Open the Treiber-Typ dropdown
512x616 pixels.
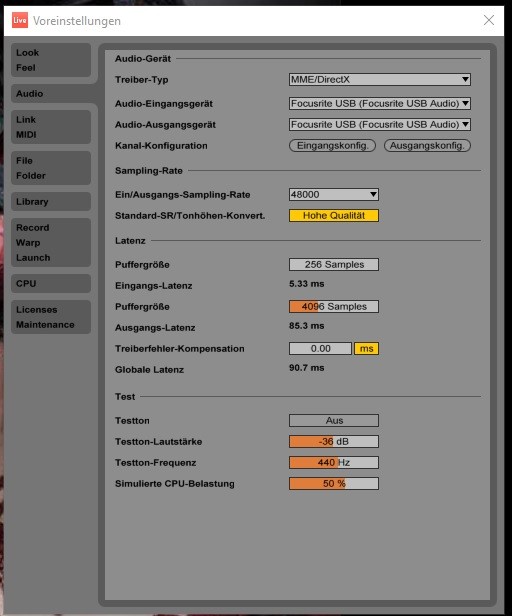tap(380, 79)
